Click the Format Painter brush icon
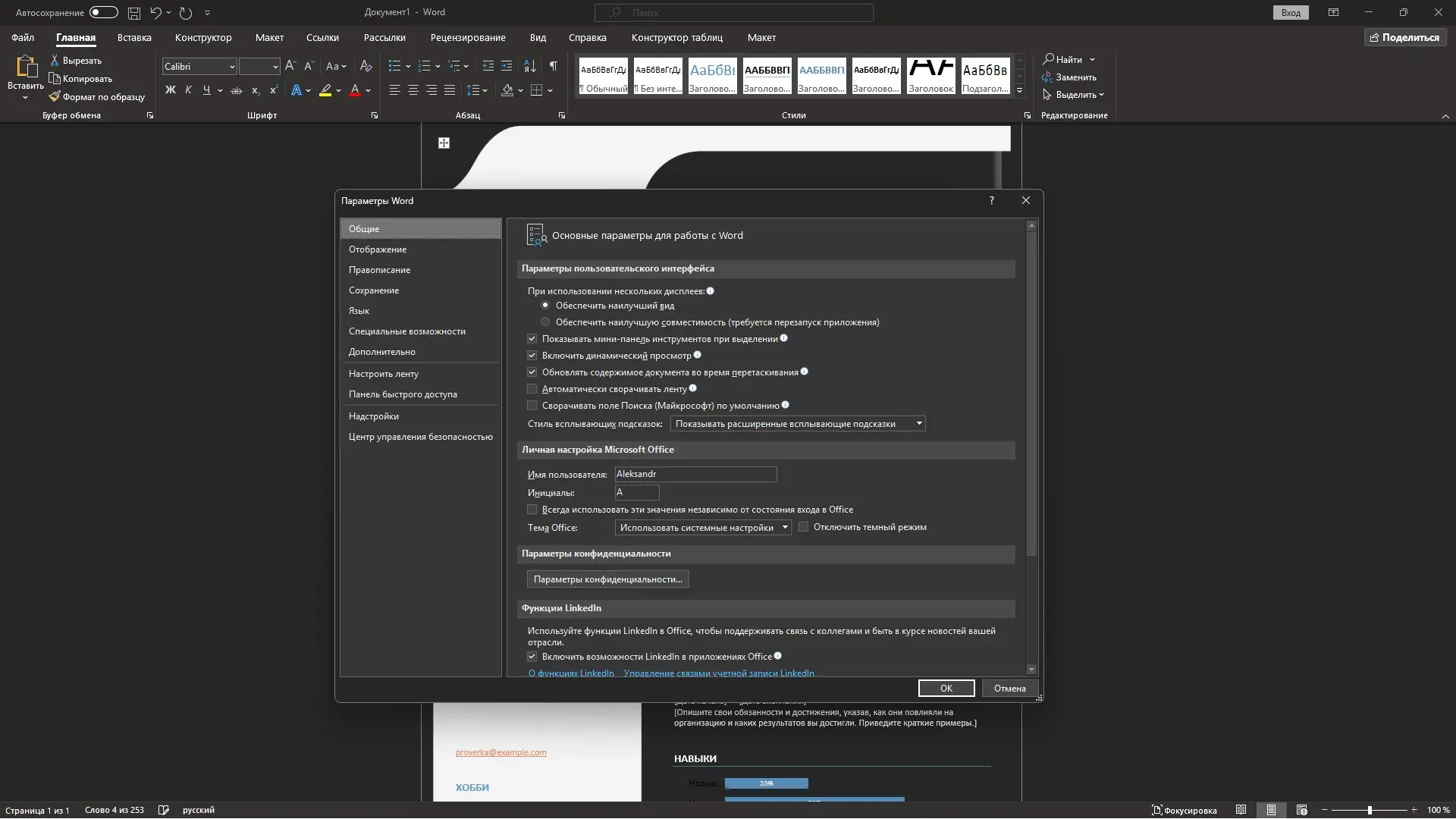This screenshot has width=1456, height=819. click(55, 96)
